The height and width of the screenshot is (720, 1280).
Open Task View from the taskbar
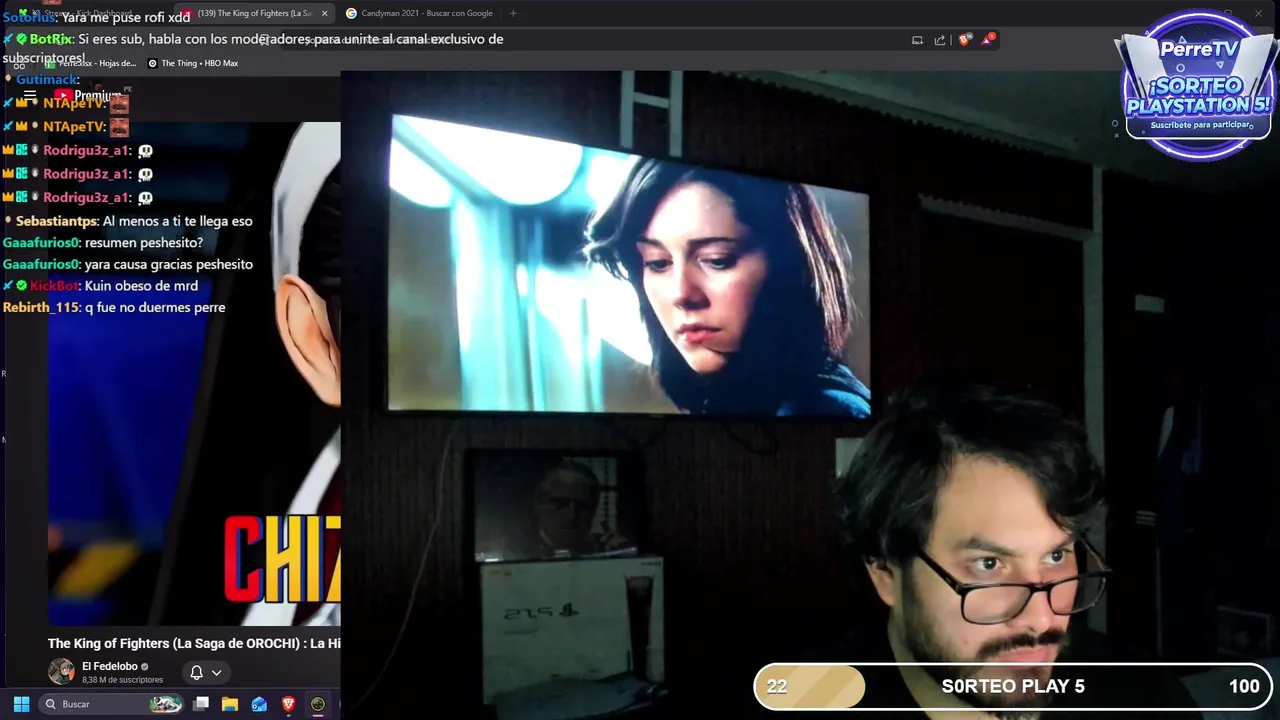[x=201, y=704]
